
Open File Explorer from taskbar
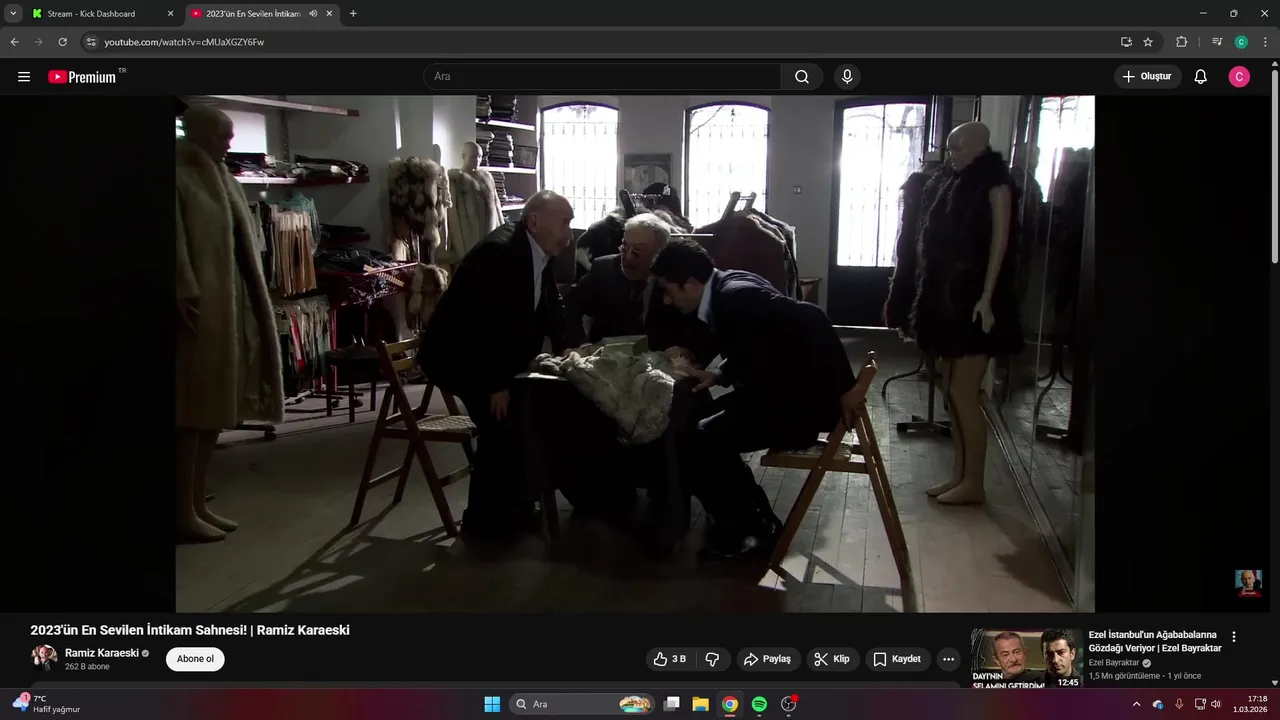701,704
